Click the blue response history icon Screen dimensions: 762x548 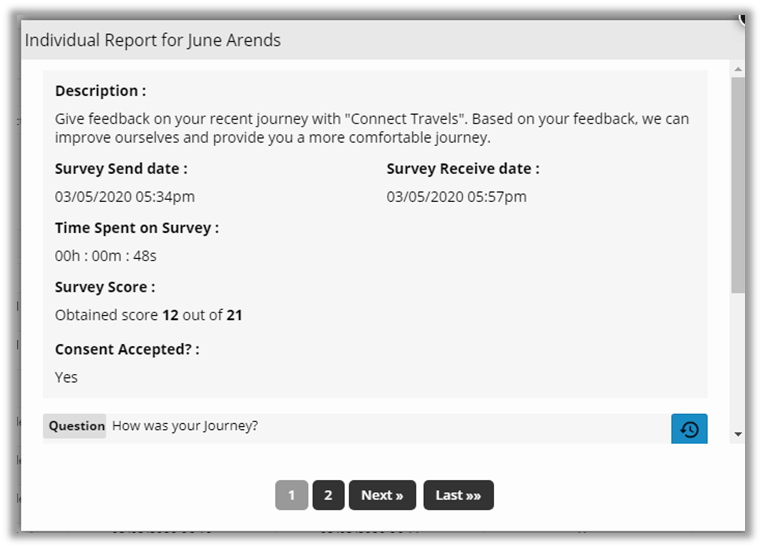pyautogui.click(x=689, y=430)
